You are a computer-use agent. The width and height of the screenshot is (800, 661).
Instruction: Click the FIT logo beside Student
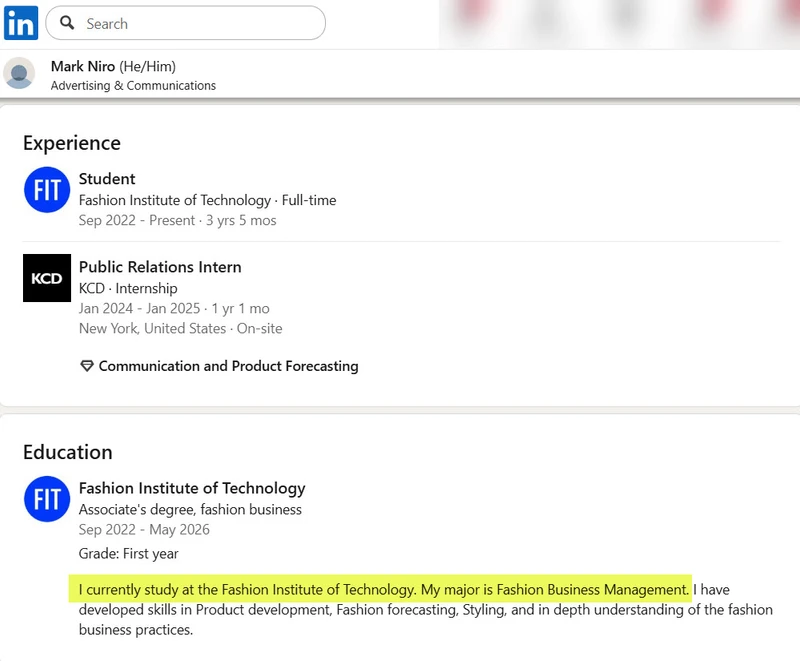(x=47, y=190)
